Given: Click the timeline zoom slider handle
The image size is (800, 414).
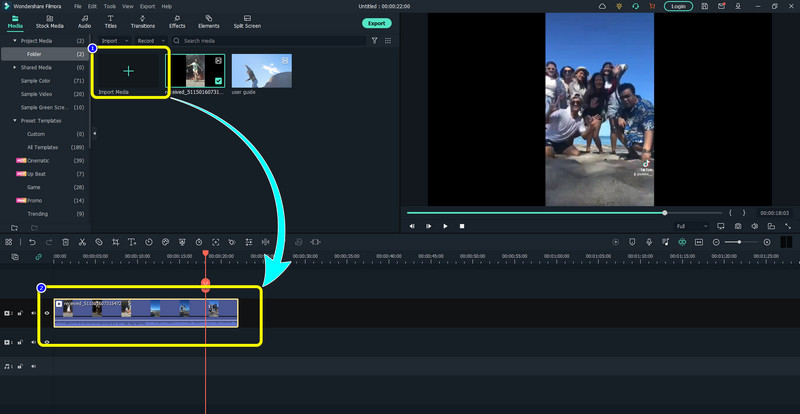Looking at the screenshot, I should tap(738, 242).
